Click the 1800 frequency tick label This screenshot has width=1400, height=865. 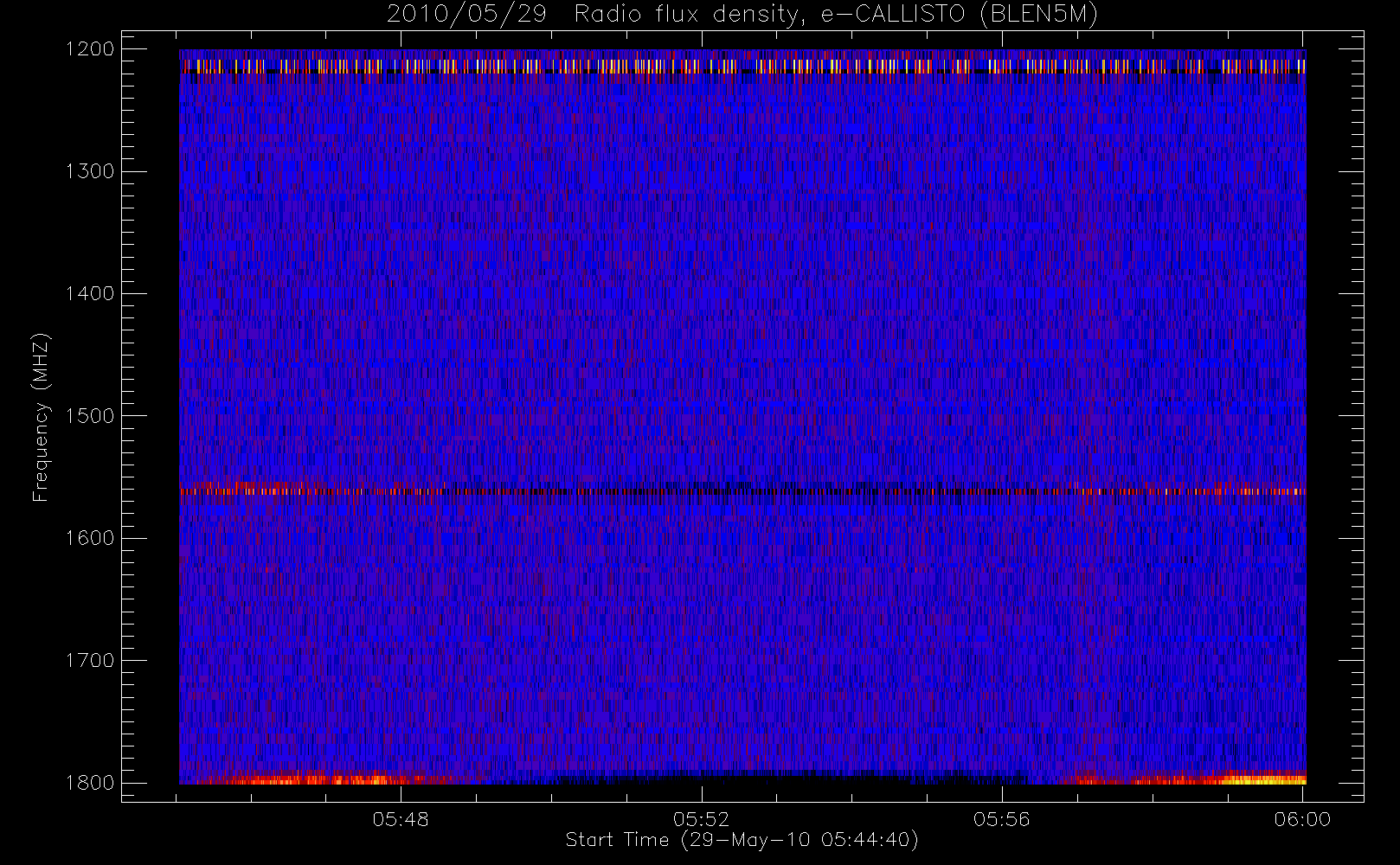(90, 783)
